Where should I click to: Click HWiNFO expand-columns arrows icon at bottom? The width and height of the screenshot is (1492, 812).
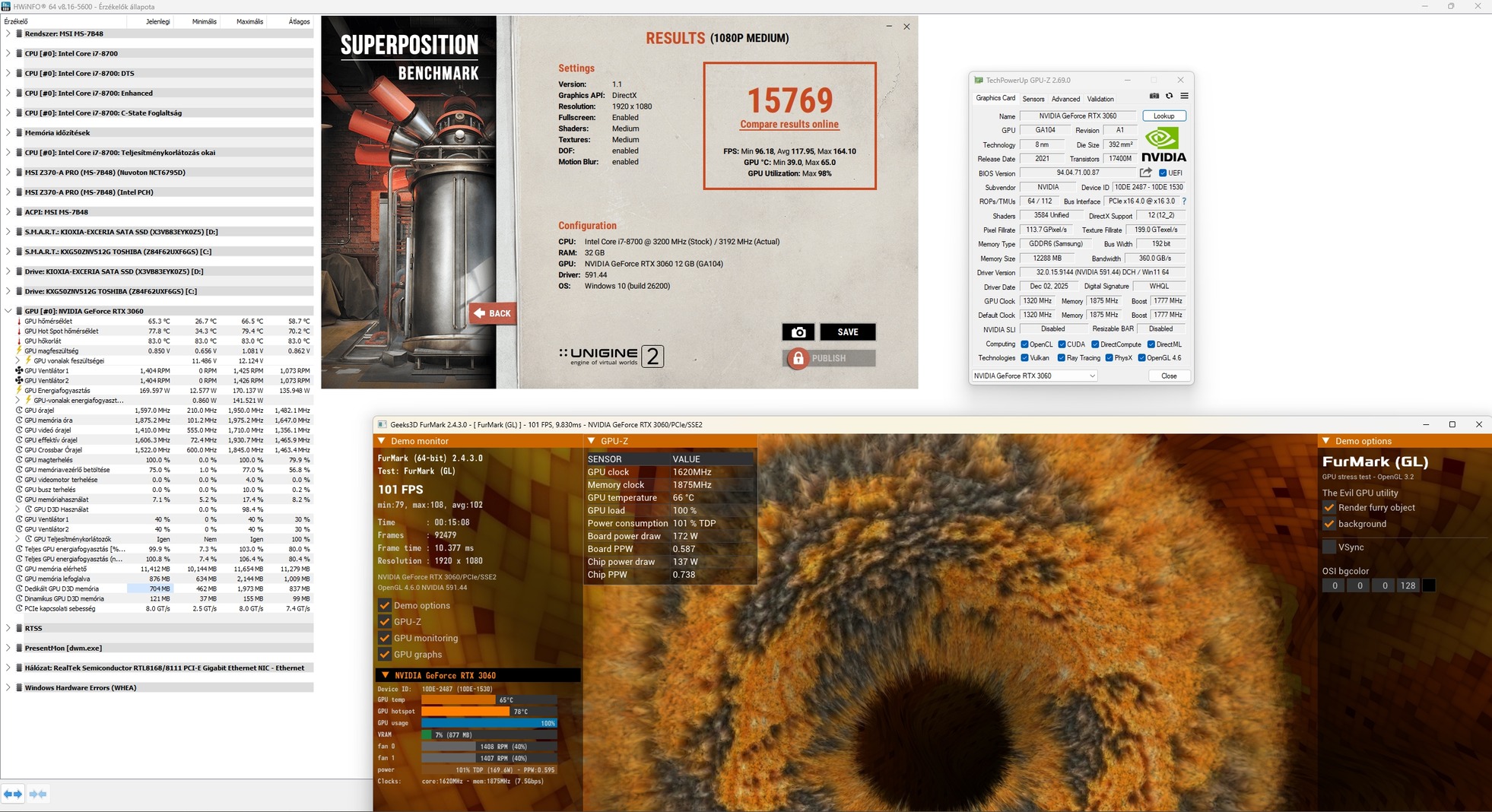click(x=13, y=794)
